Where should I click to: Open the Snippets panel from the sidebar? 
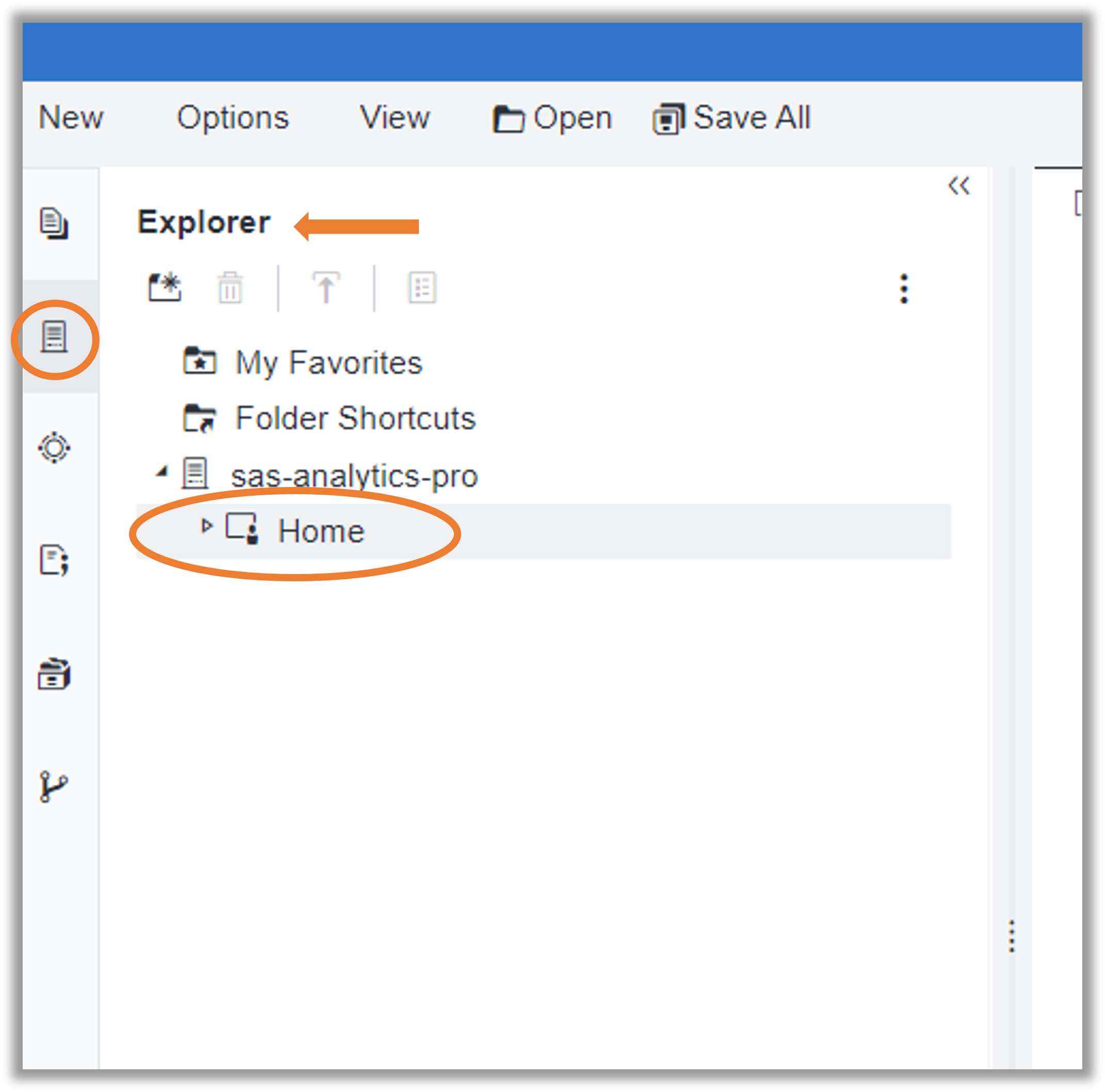[x=54, y=561]
